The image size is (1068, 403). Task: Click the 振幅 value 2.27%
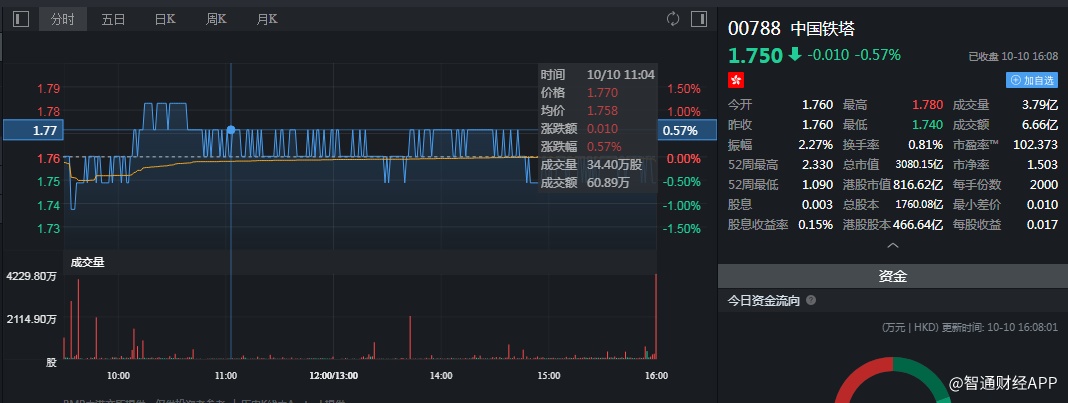816,144
